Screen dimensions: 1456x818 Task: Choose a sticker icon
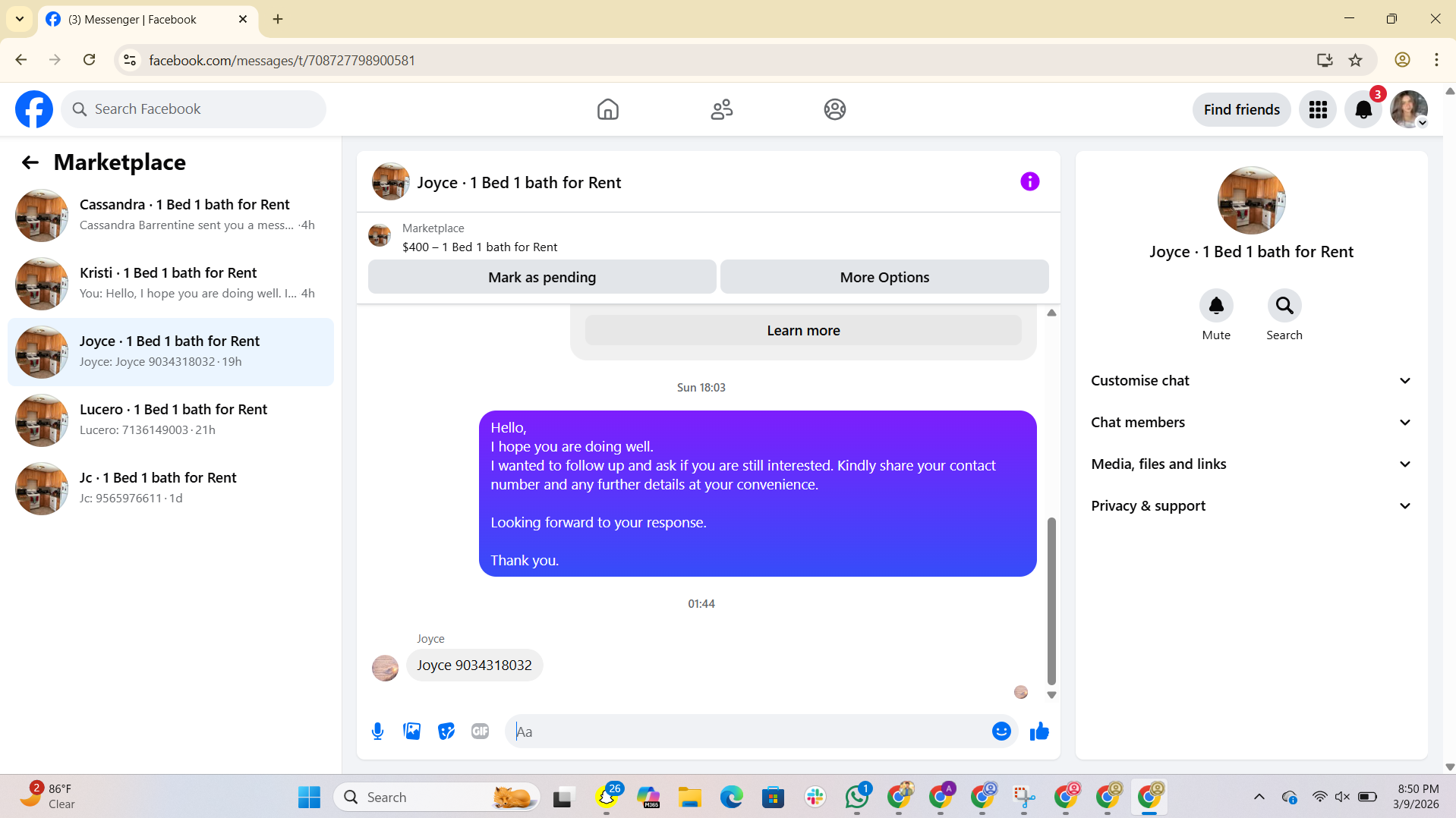(446, 731)
